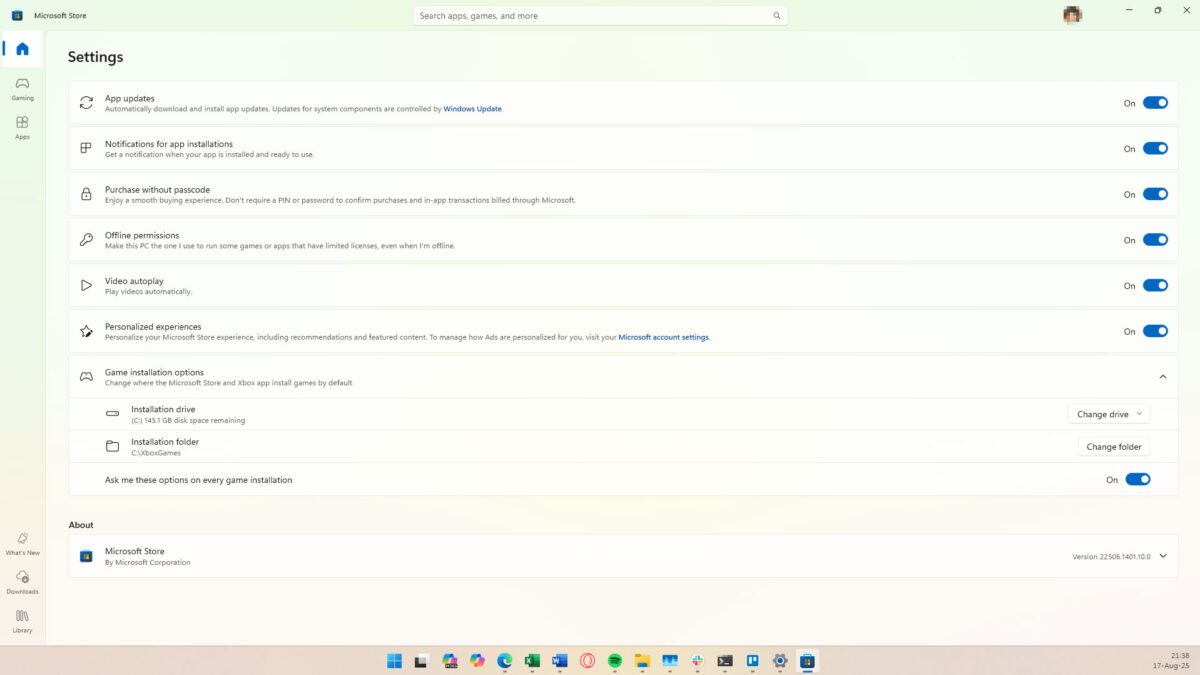Screen dimensions: 1200x675
Task: Go to the Home sidebar icon
Action: click(x=22, y=49)
